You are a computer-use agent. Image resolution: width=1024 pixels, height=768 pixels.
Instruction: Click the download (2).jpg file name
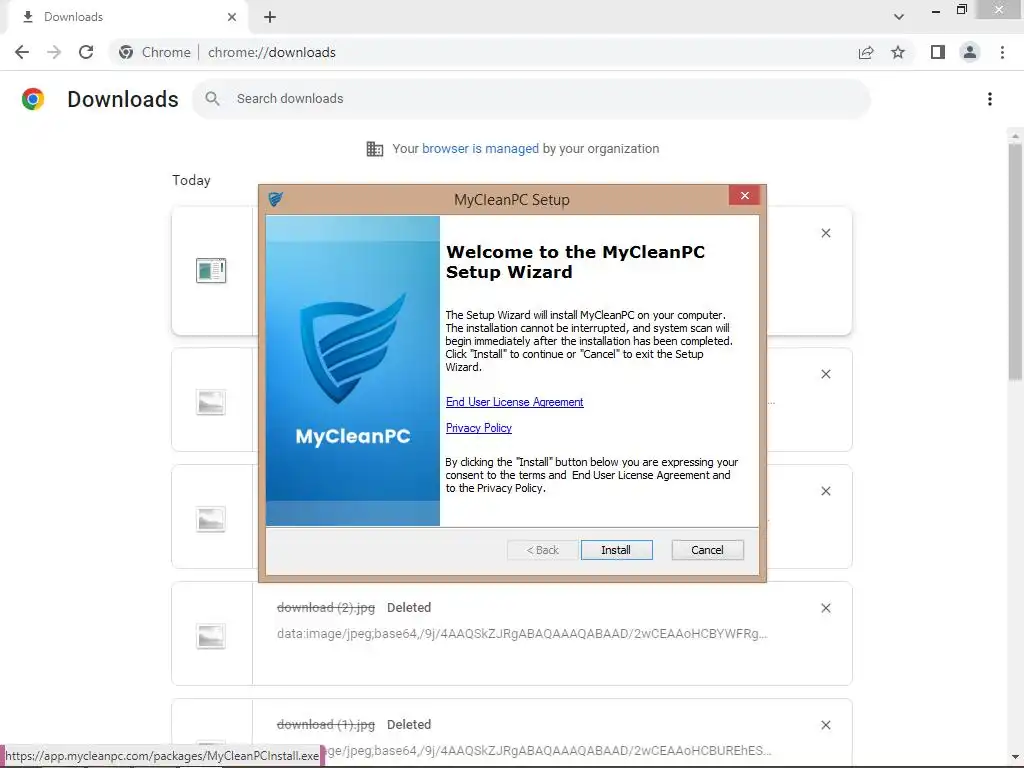tap(326, 607)
